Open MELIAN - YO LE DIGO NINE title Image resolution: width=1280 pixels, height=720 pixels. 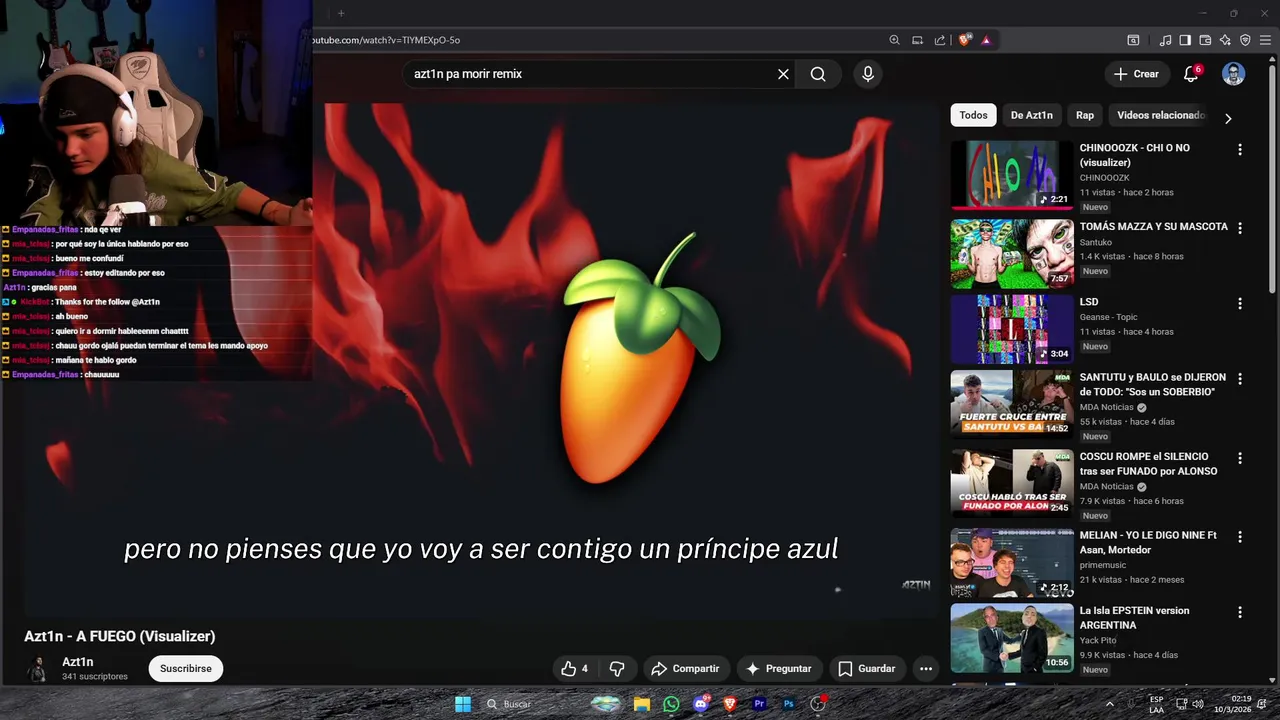click(1148, 543)
